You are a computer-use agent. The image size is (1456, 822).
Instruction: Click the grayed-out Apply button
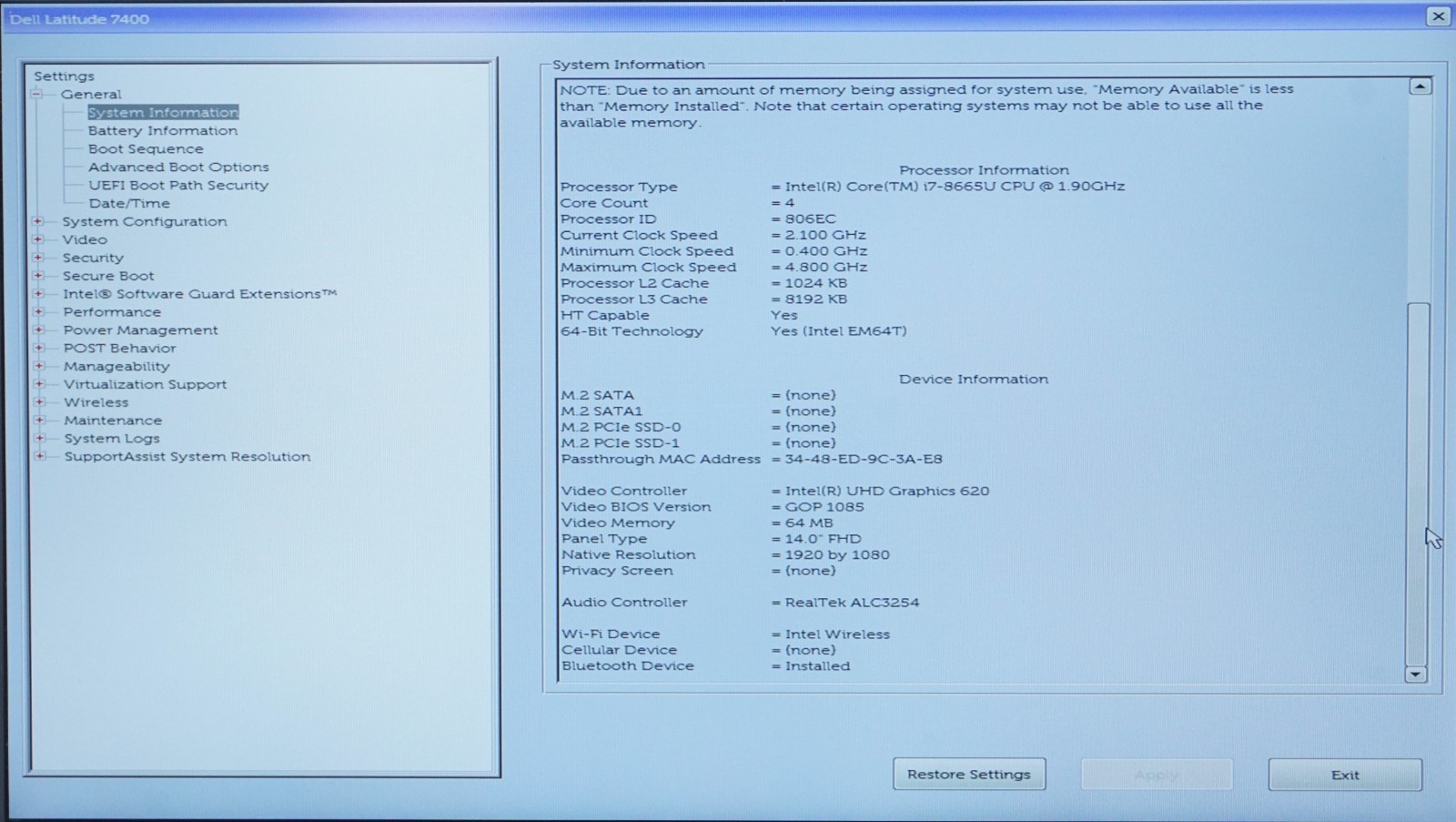click(x=1157, y=775)
